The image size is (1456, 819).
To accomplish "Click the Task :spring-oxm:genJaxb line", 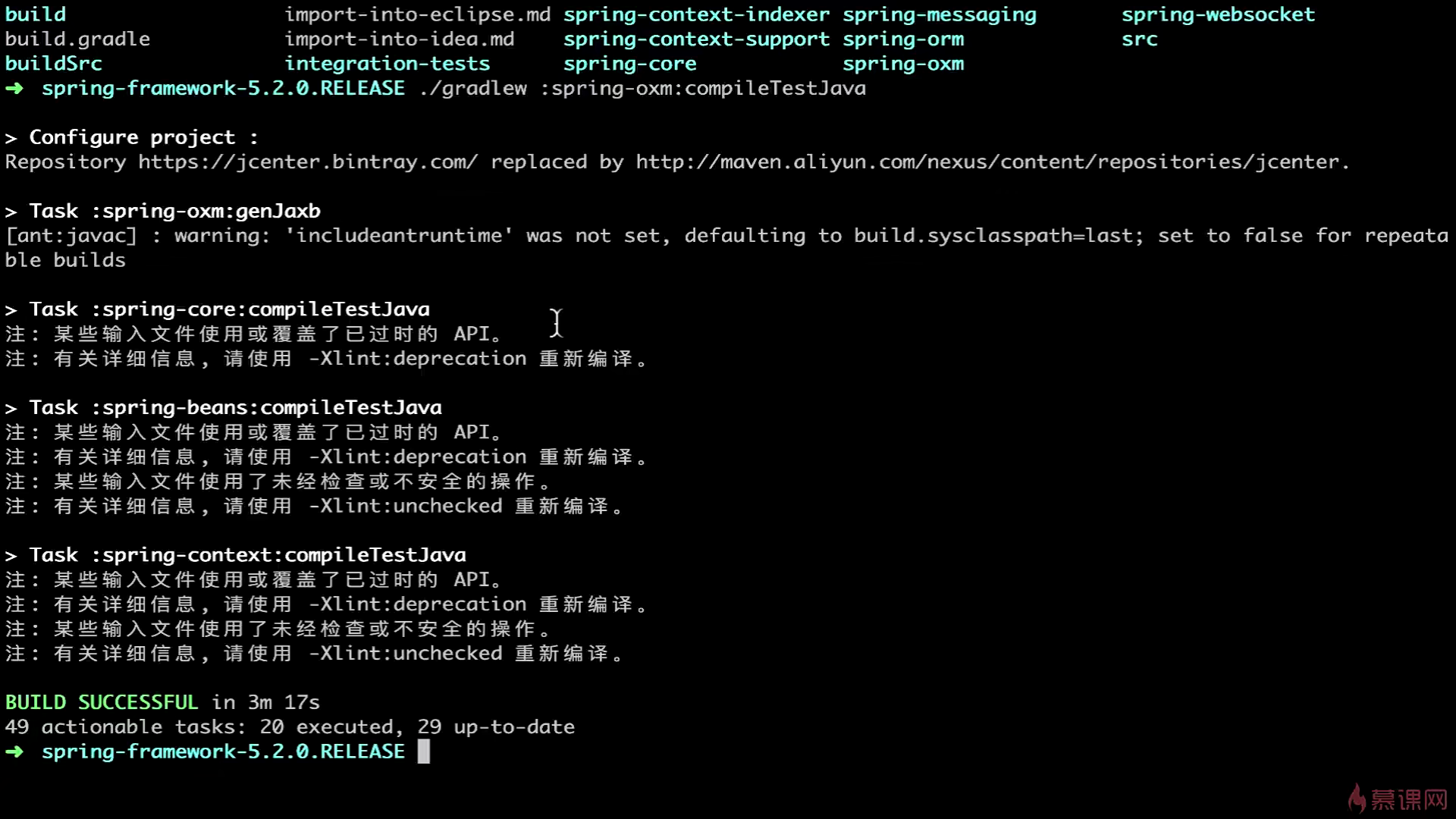I will pos(174,211).
